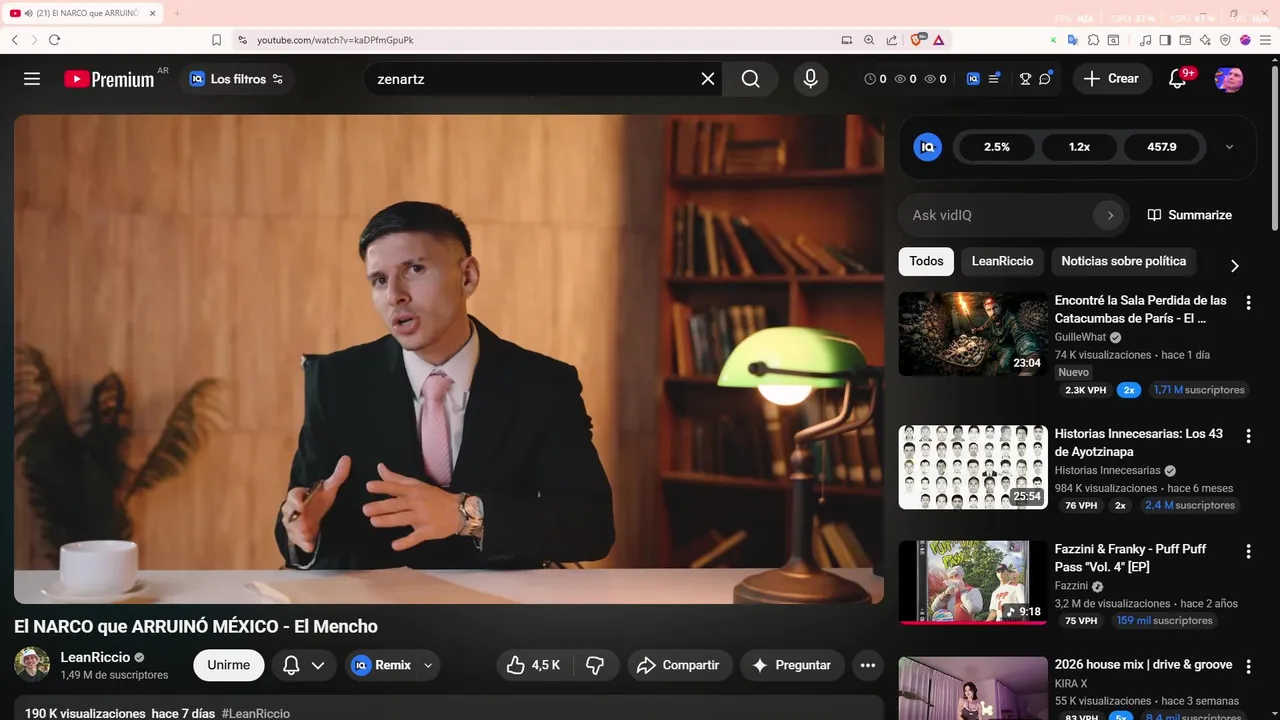Open music note playlist icon
Viewport: 1280px width, 720px height.
1145,40
